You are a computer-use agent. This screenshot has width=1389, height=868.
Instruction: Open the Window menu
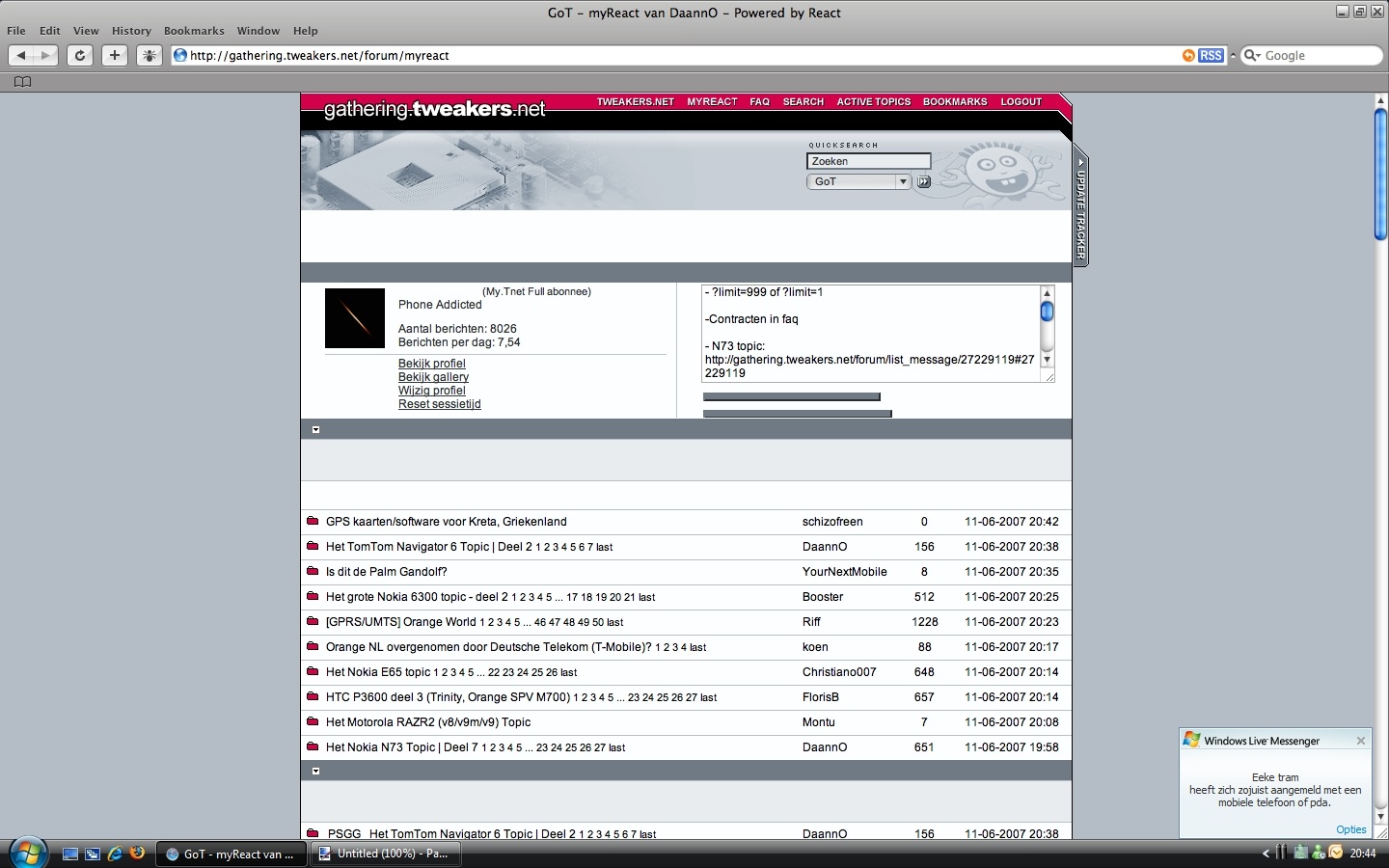point(259,31)
